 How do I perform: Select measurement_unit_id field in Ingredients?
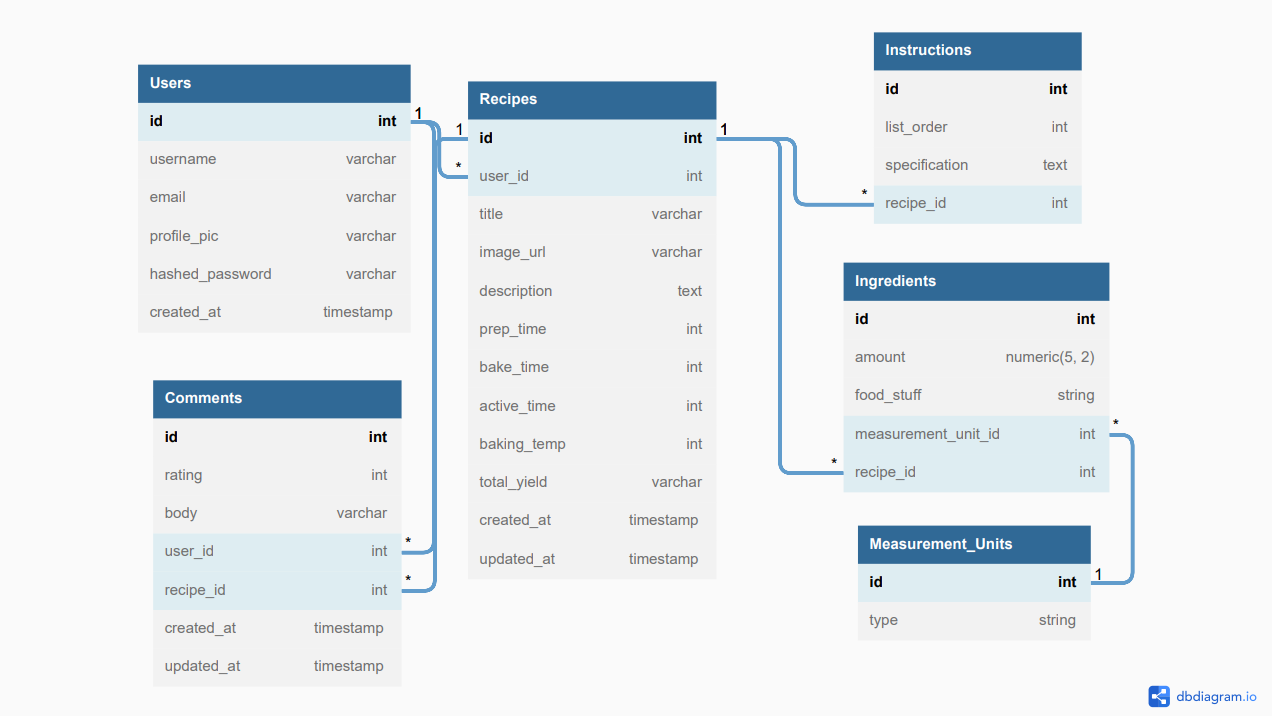tap(976, 434)
